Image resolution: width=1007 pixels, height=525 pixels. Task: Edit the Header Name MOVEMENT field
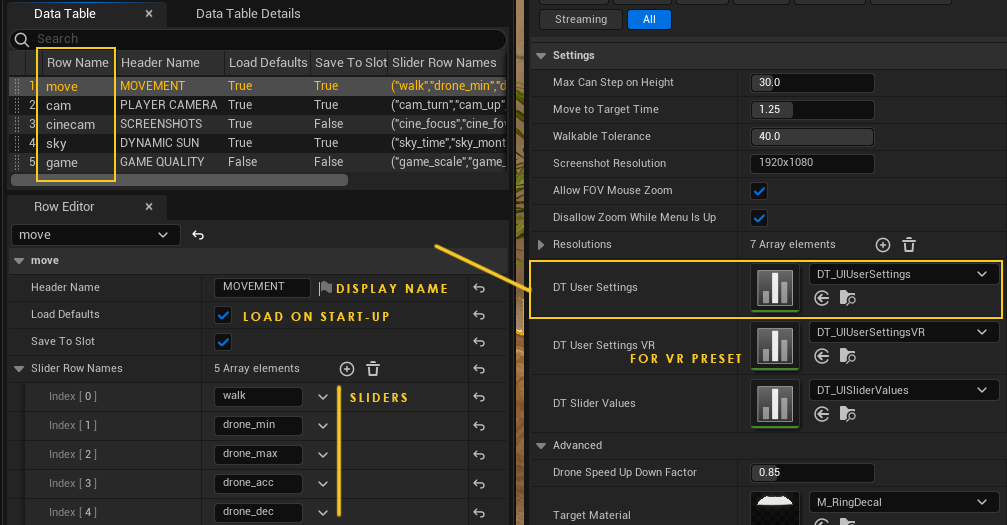(262, 287)
